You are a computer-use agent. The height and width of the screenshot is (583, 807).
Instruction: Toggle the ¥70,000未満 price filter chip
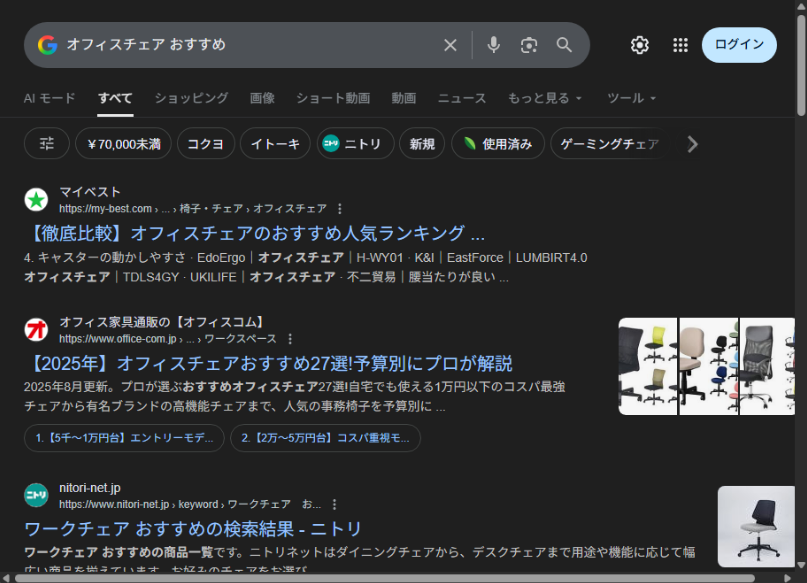click(x=124, y=144)
